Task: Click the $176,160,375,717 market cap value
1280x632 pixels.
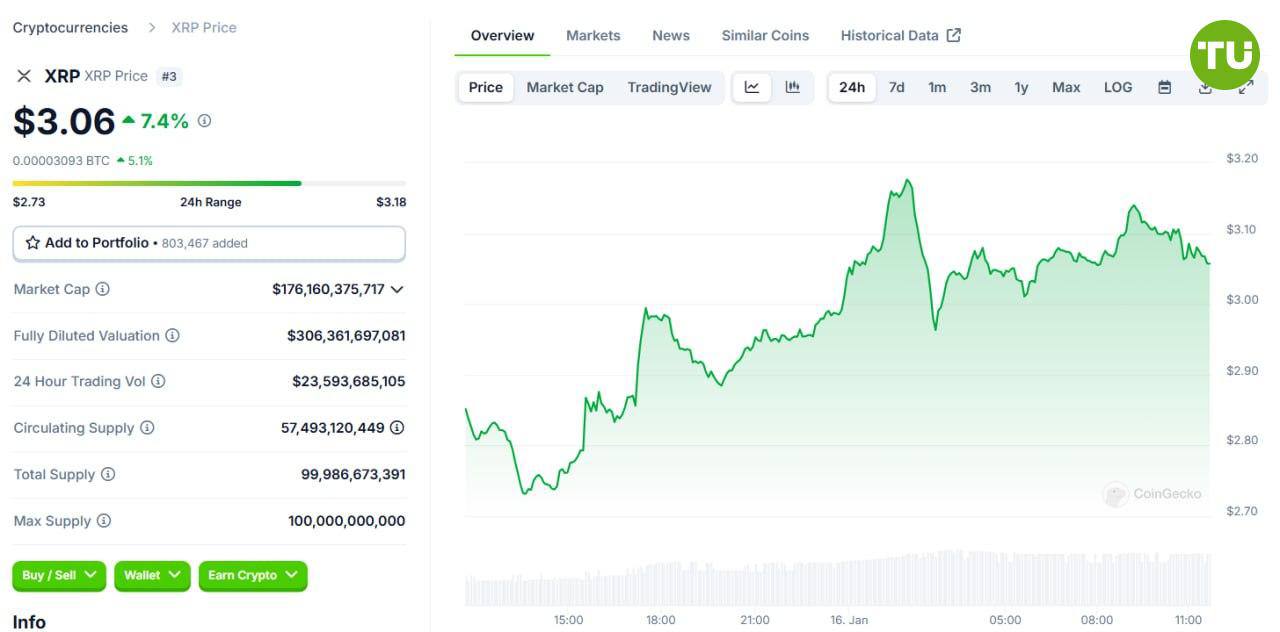Action: click(328, 289)
